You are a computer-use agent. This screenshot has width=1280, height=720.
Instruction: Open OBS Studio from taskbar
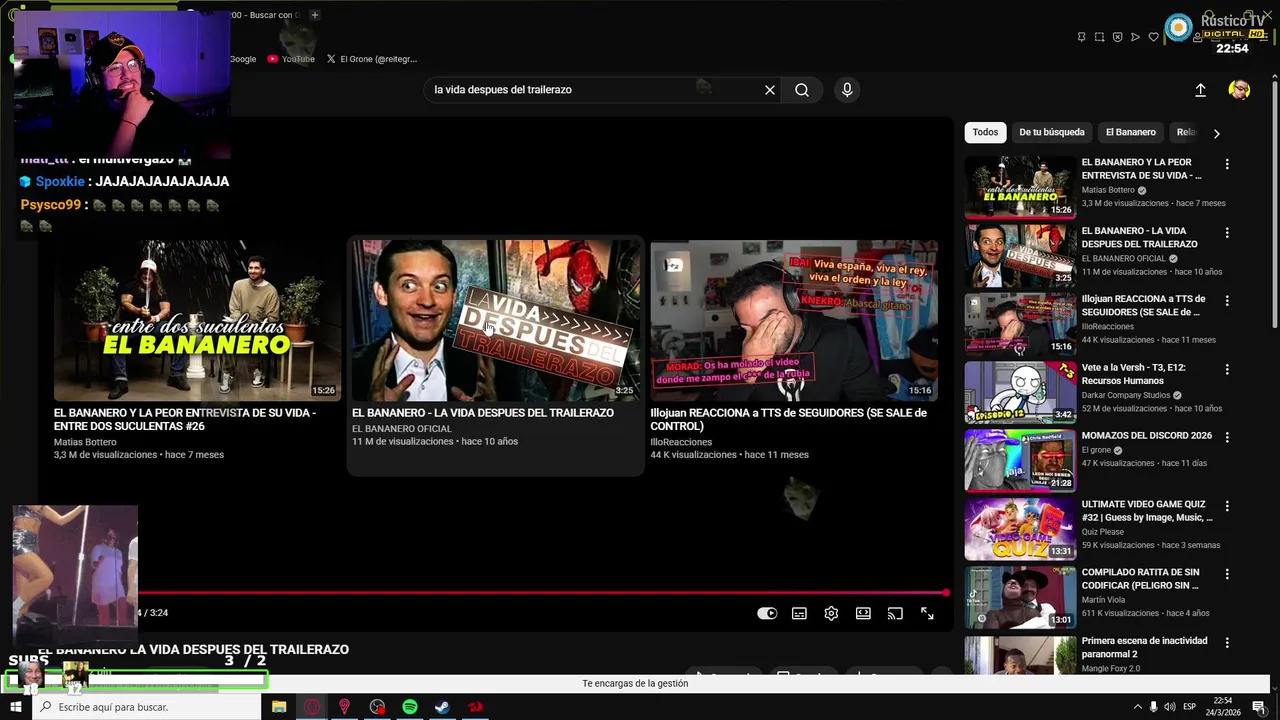(377, 707)
